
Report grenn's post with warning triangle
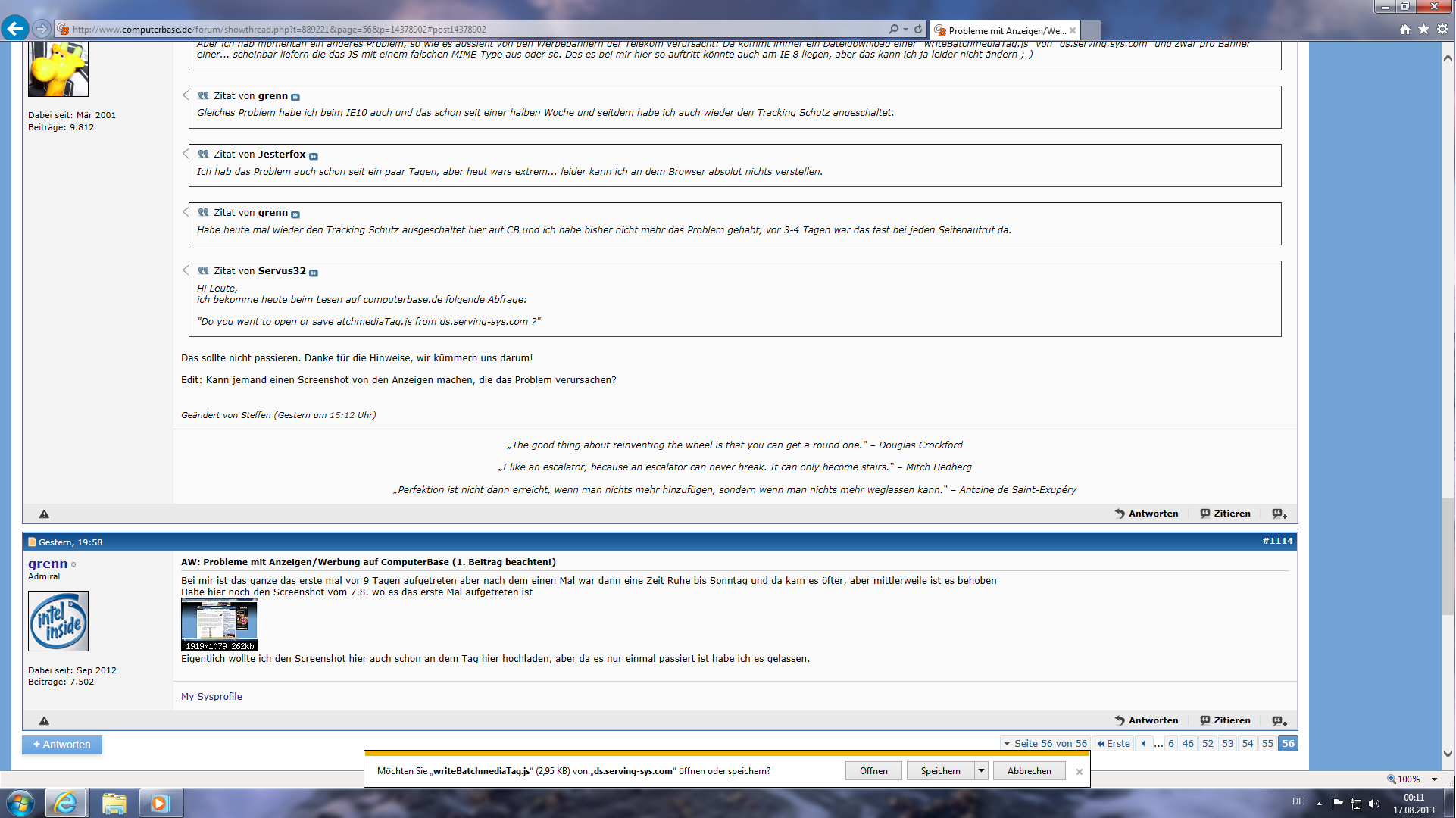tap(44, 720)
